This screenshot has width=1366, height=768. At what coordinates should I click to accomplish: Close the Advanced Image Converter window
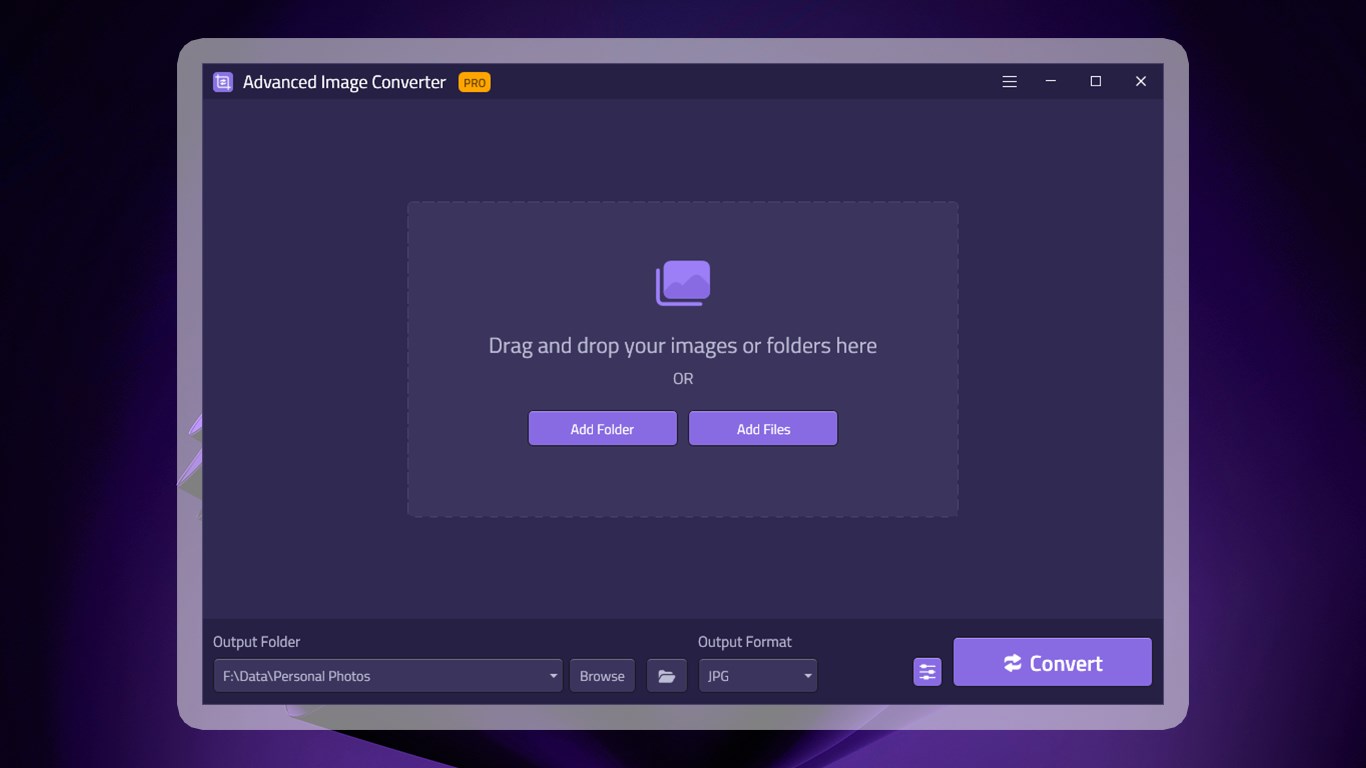pyautogui.click(x=1141, y=82)
